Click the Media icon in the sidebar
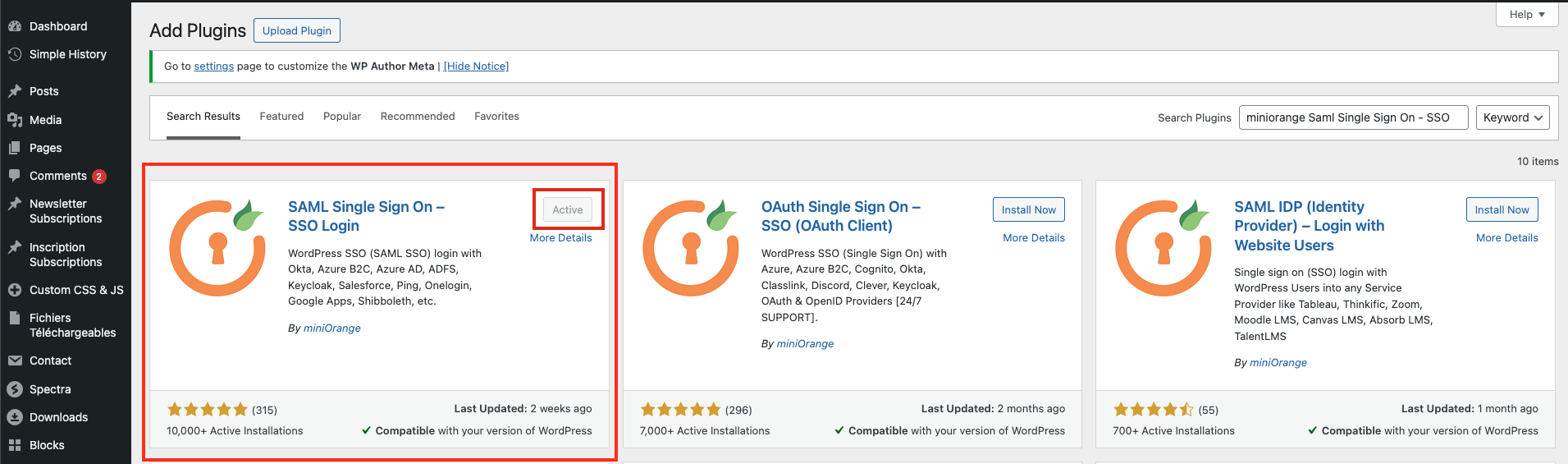The height and width of the screenshot is (464, 1568). coord(15,120)
